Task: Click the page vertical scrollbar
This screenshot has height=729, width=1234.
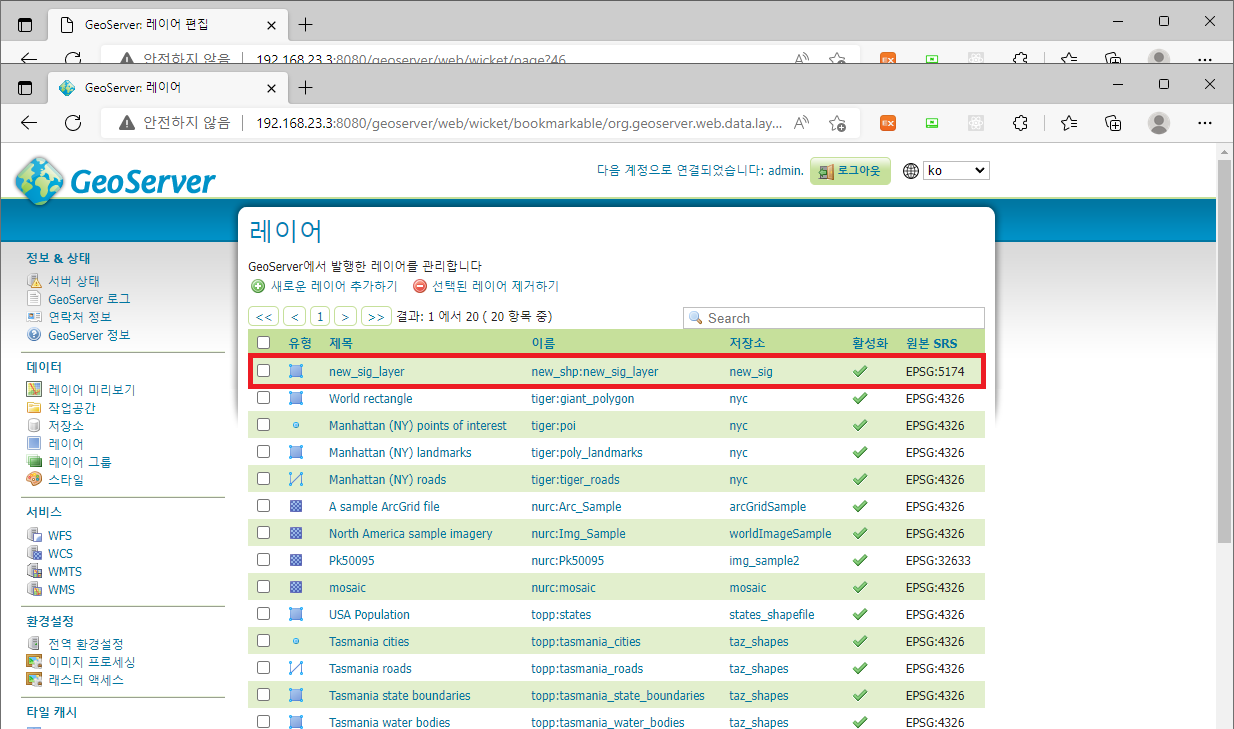Action: pos(1225,350)
